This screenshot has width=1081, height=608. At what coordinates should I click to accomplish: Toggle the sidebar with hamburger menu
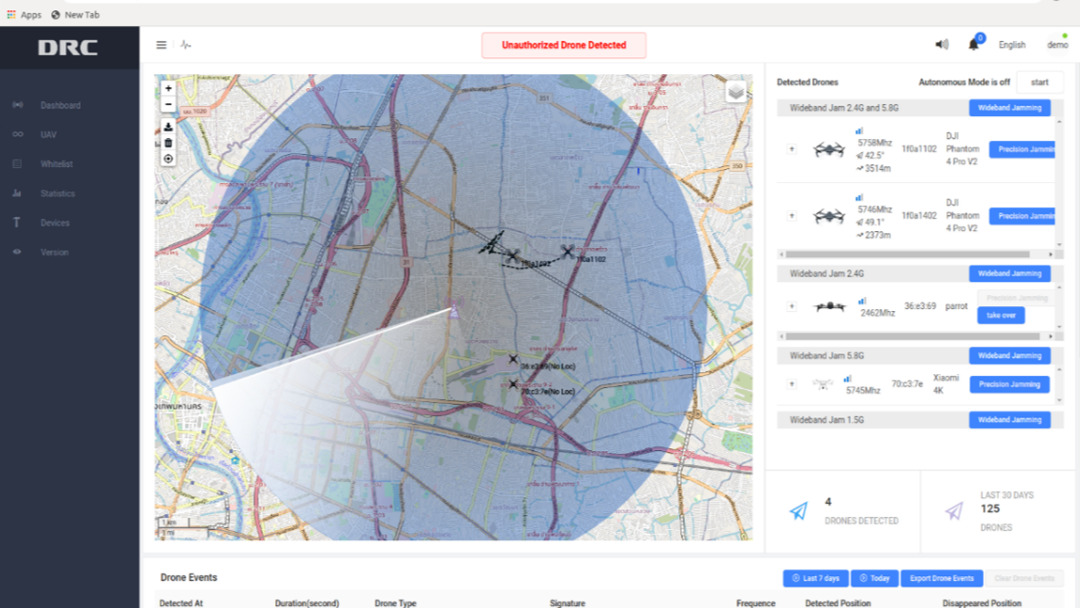point(161,45)
